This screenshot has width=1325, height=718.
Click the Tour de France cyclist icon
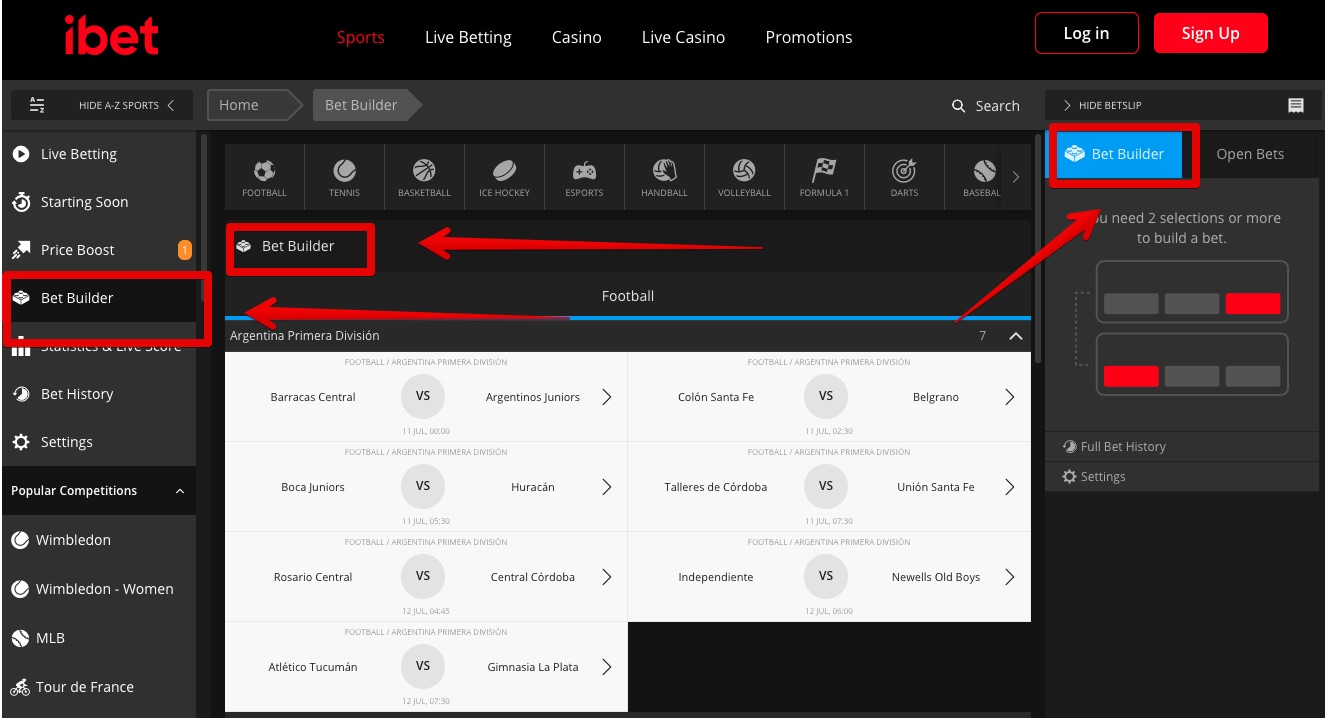tap(20, 687)
